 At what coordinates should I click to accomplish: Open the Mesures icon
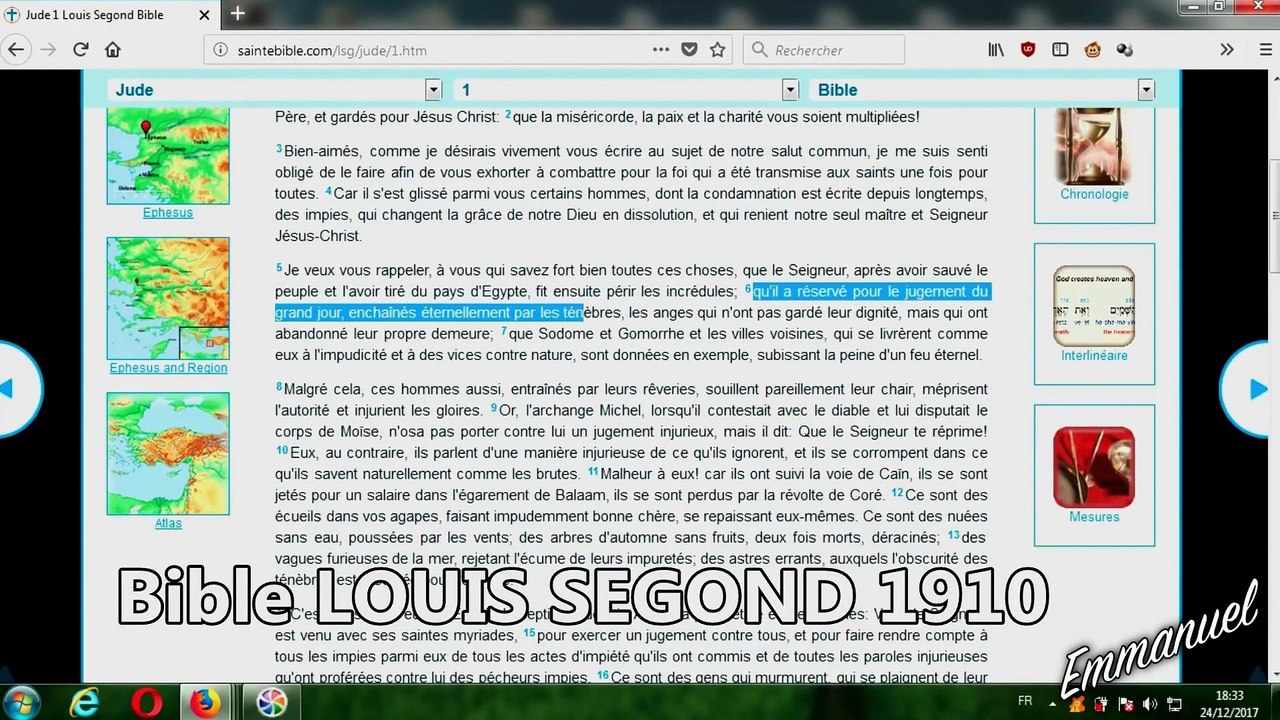click(x=1094, y=467)
